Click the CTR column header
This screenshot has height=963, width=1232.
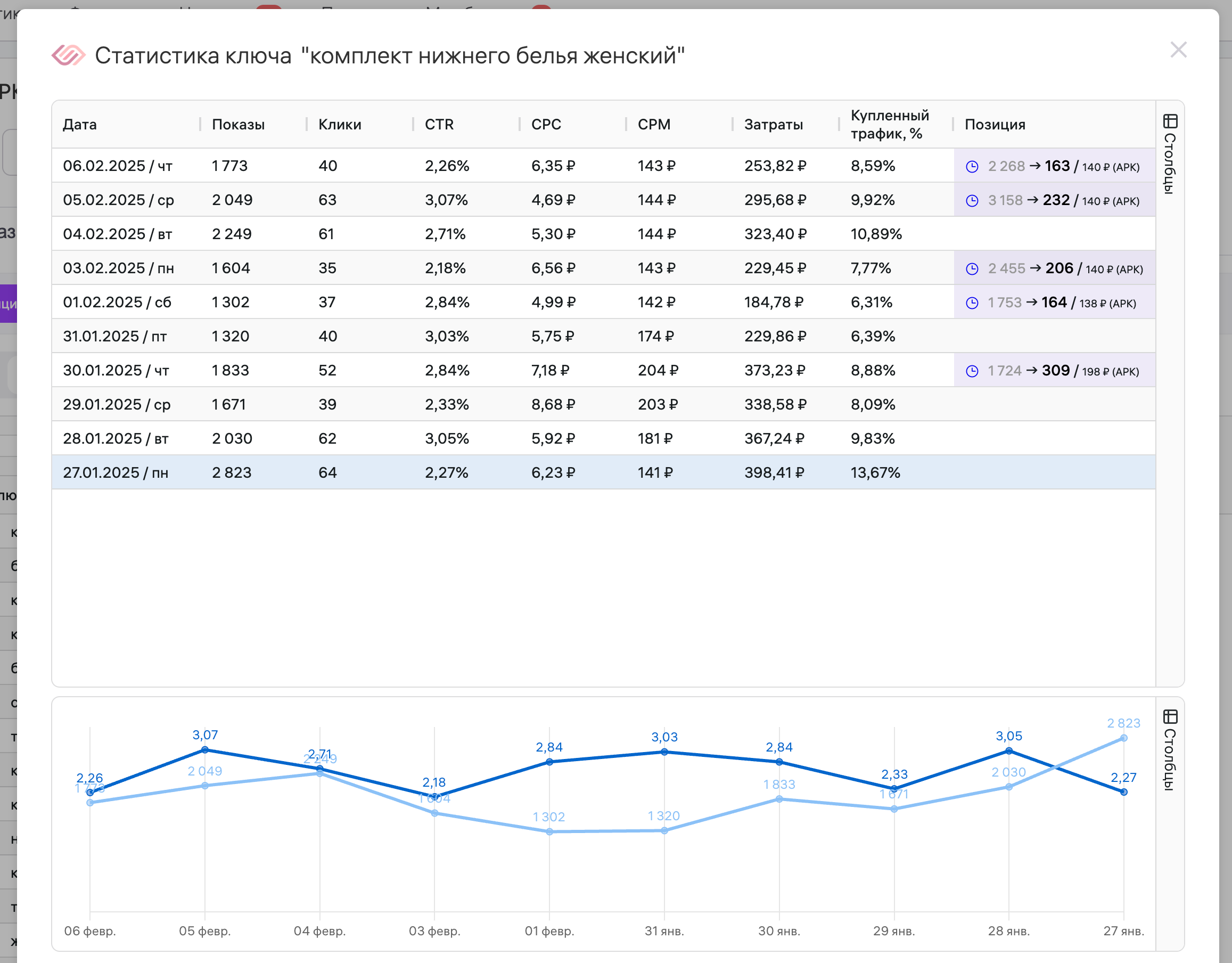point(439,124)
